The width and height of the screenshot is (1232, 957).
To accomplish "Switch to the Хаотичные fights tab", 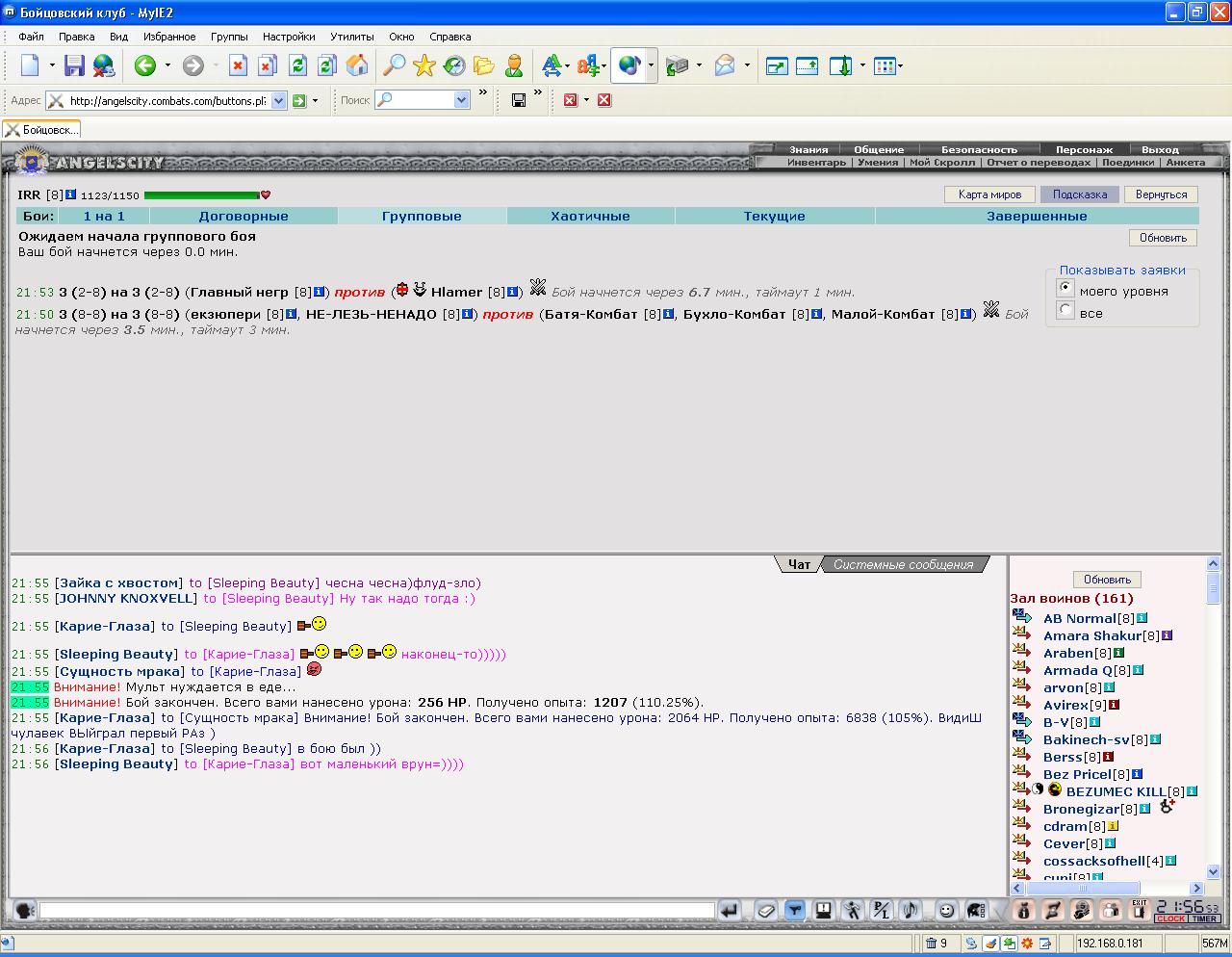I will pyautogui.click(x=590, y=216).
